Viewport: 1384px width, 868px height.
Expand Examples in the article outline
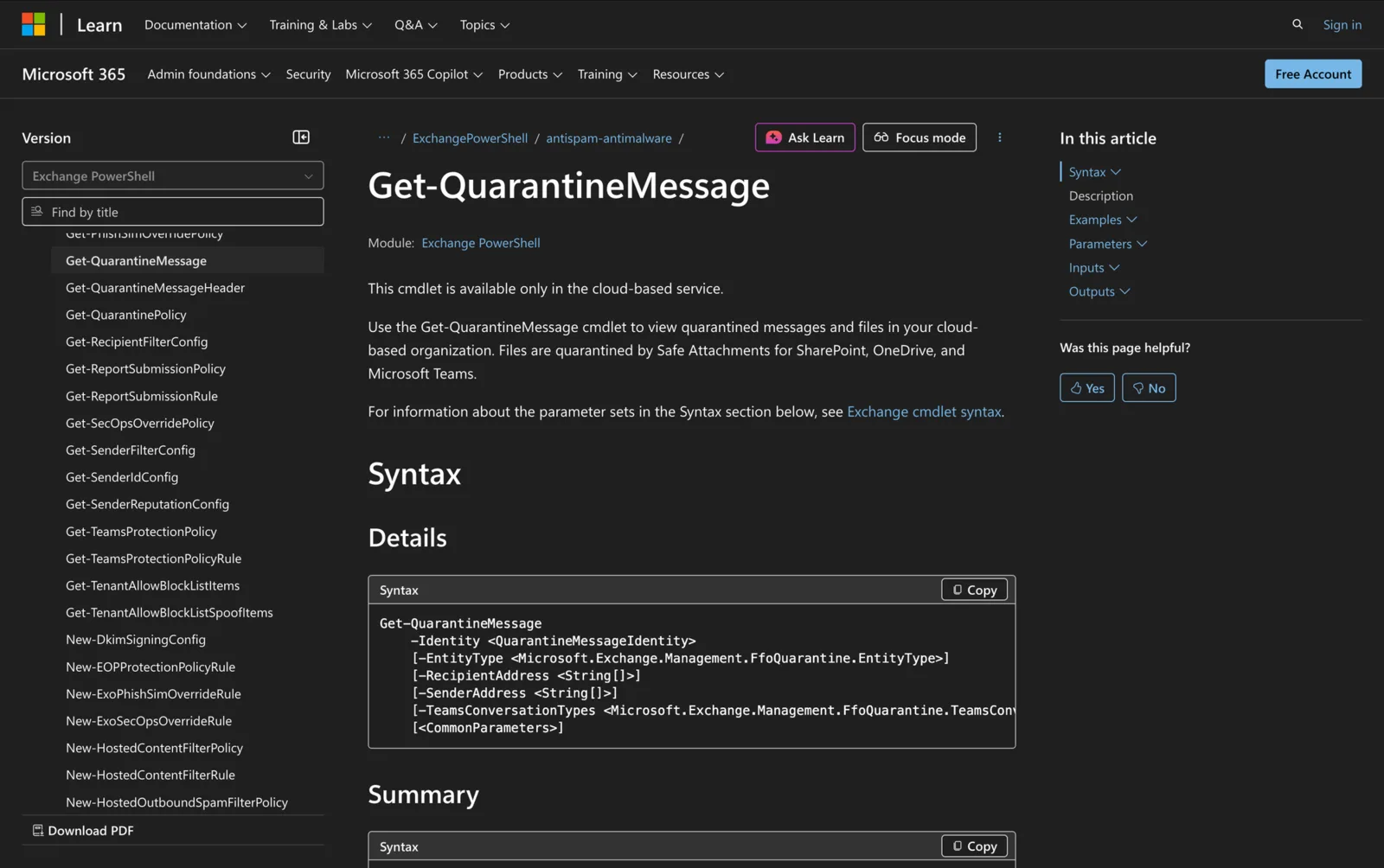click(x=1103, y=220)
